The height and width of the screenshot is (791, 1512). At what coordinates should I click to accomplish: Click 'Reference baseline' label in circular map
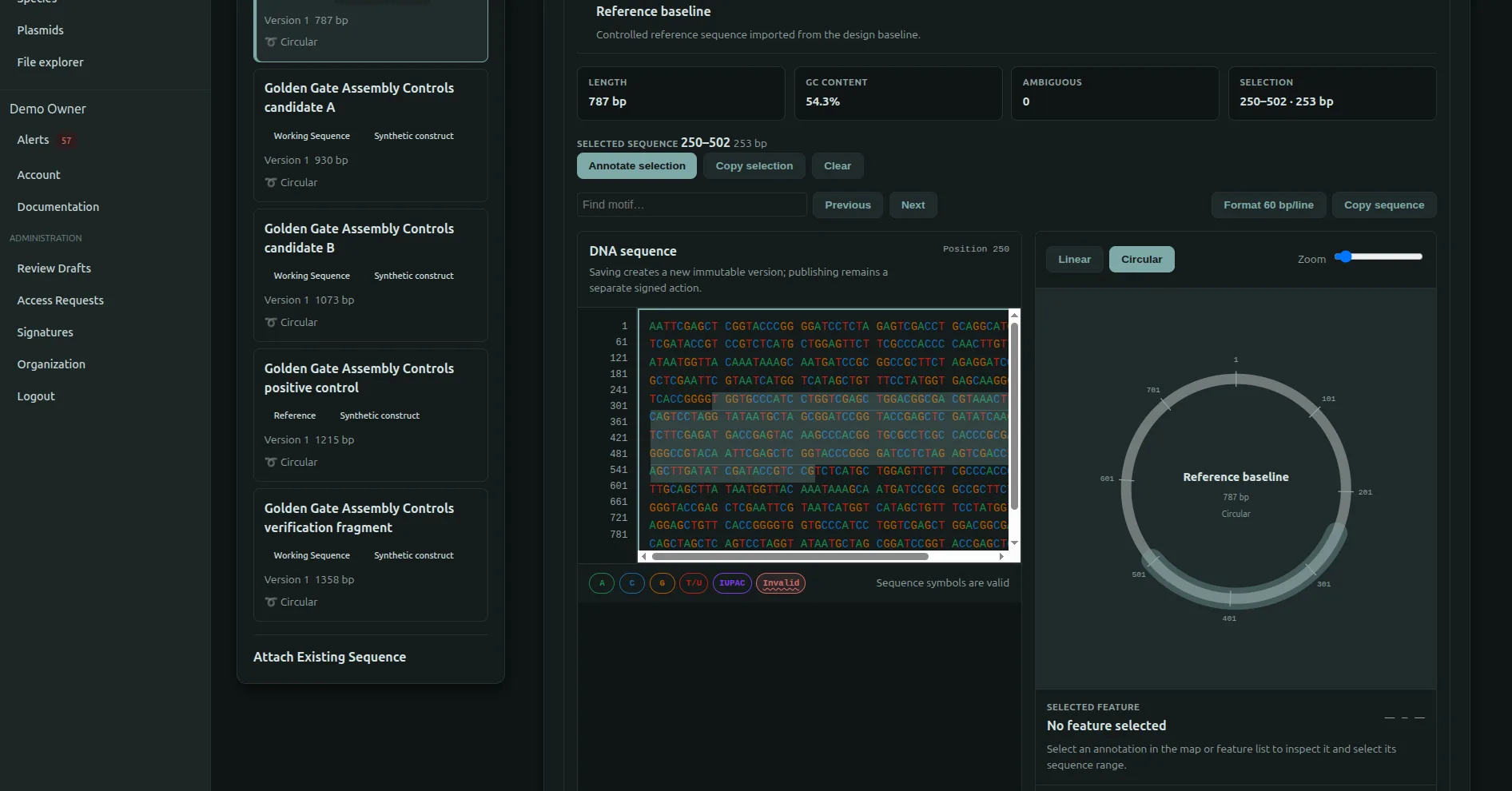tap(1235, 477)
